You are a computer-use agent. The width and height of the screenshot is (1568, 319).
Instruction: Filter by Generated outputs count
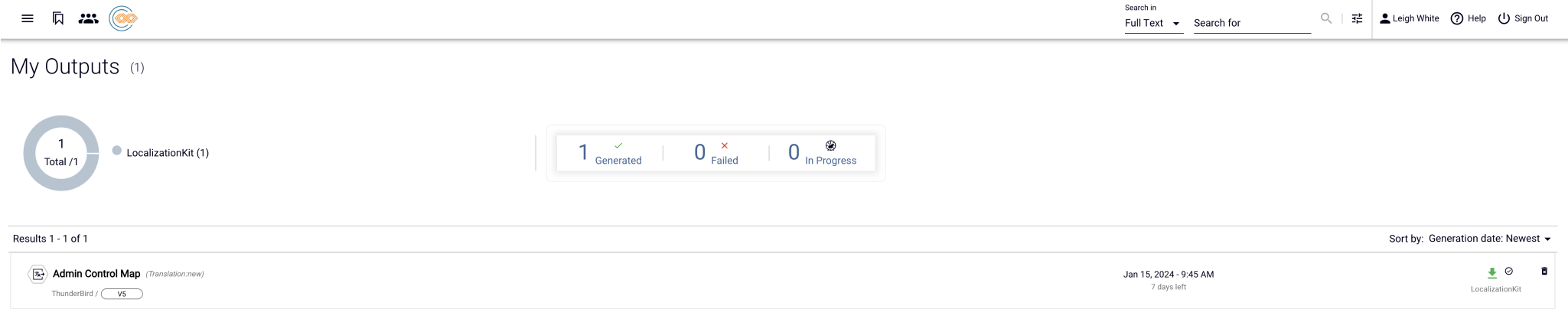pyautogui.click(x=610, y=153)
